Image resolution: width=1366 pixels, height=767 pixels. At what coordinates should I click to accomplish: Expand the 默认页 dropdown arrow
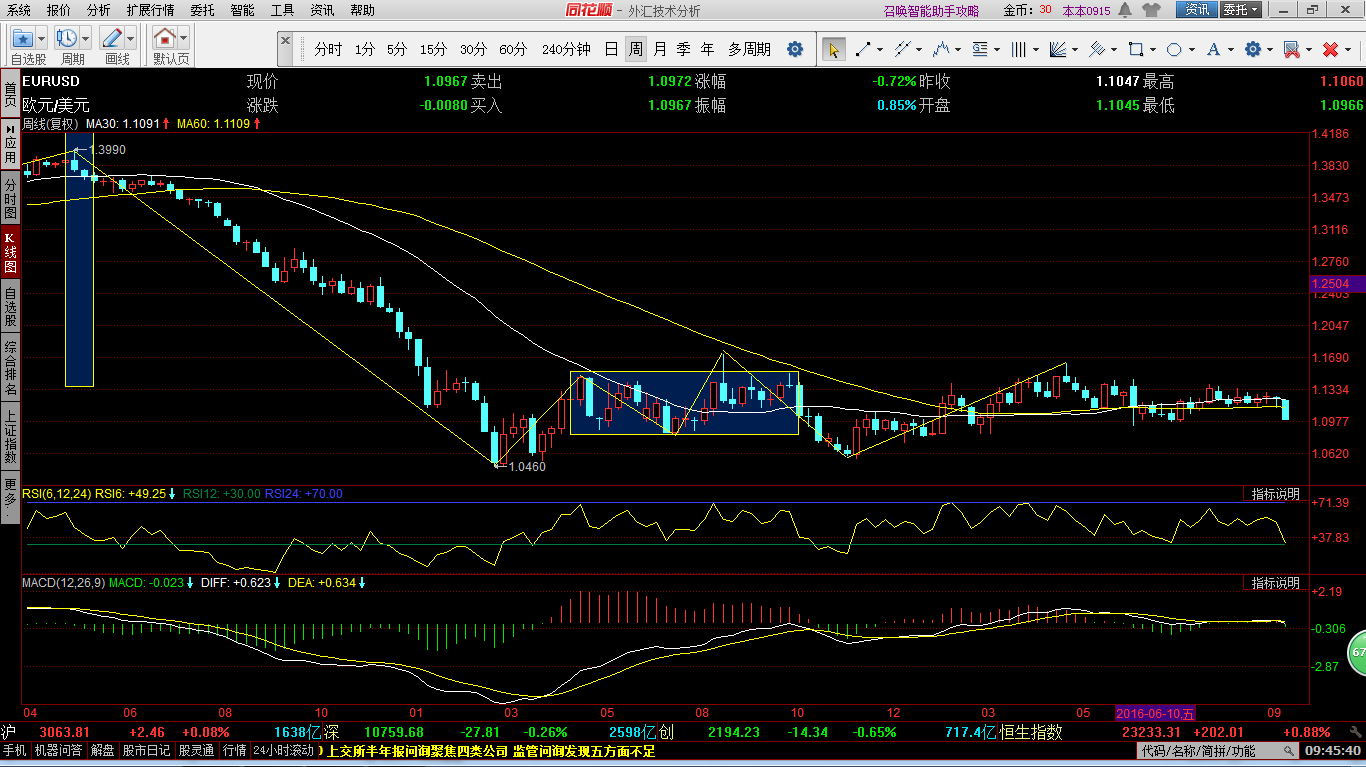click(184, 39)
